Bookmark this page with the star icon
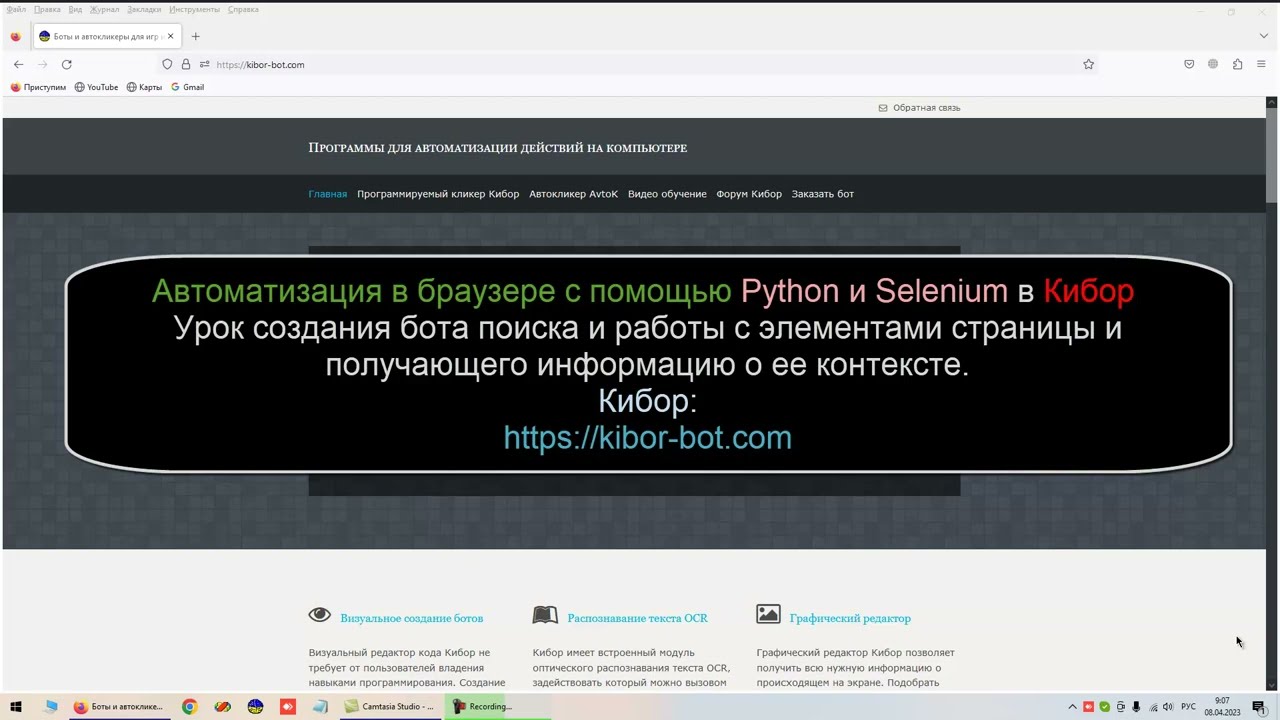This screenshot has height=720, width=1280. click(1088, 64)
